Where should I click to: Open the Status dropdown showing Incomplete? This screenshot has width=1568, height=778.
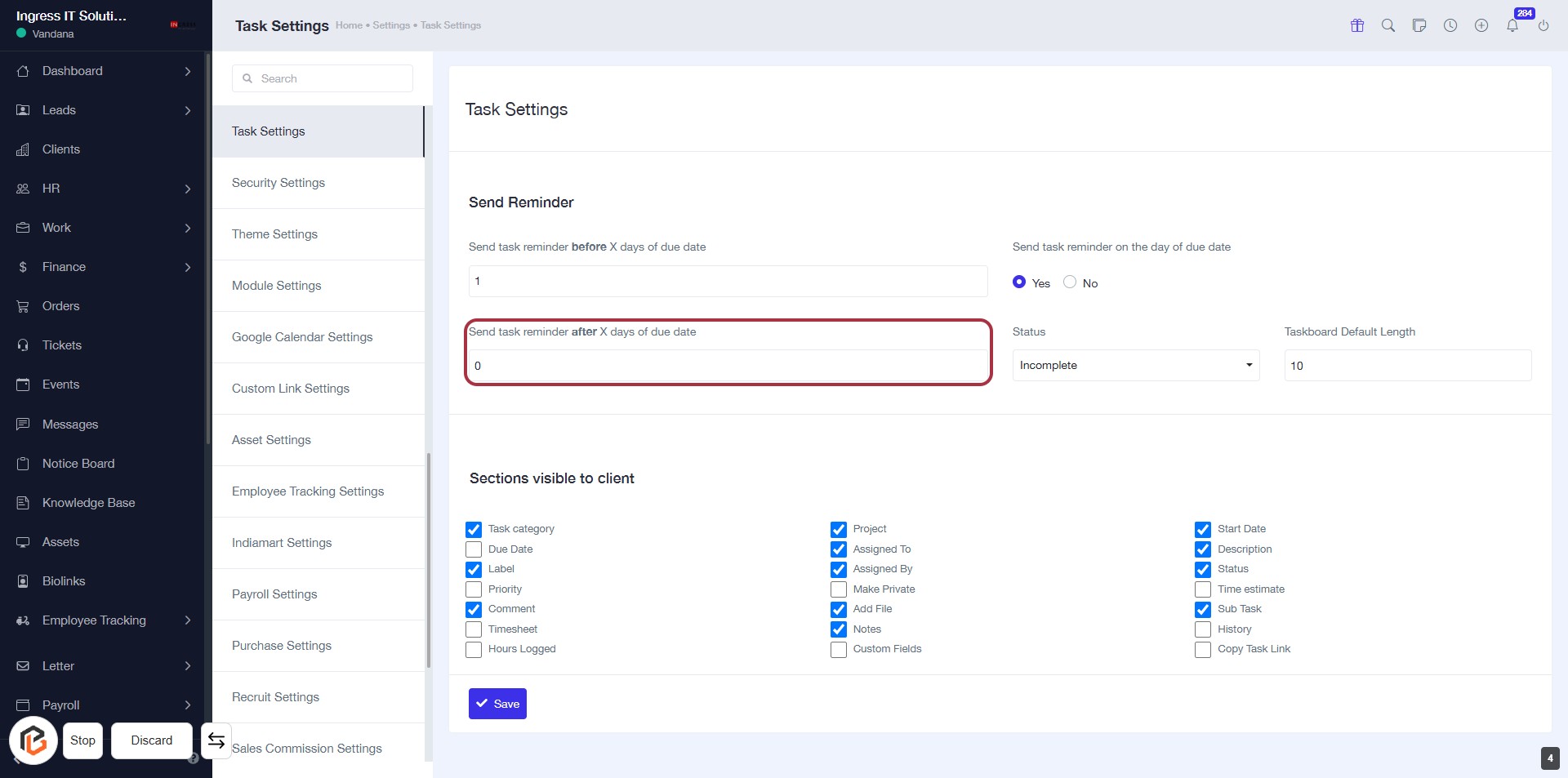tap(1135, 365)
